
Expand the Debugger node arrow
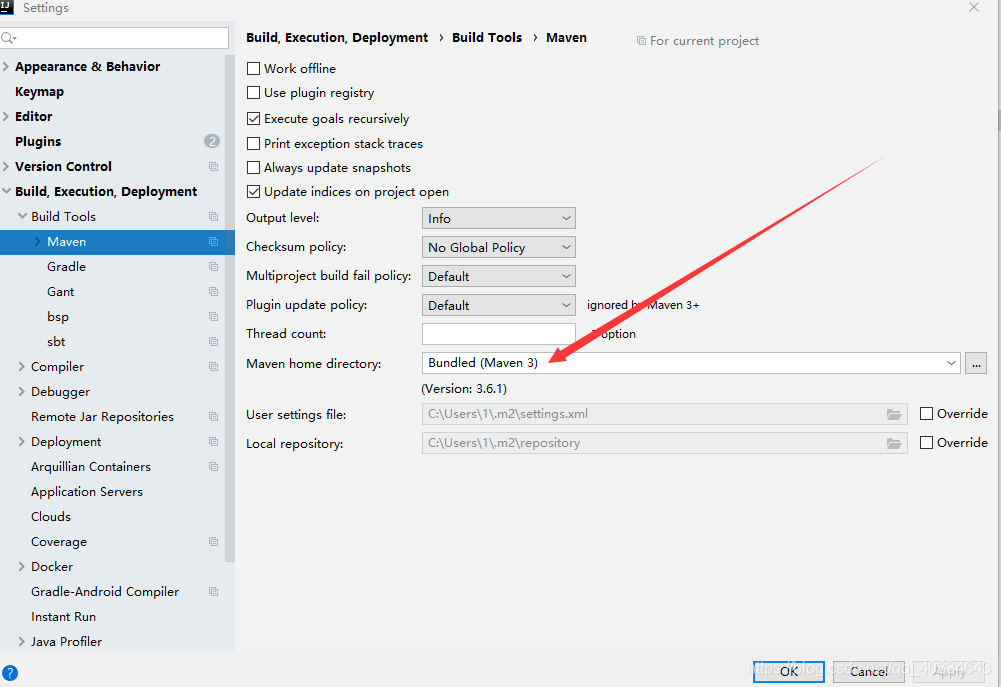[22, 391]
